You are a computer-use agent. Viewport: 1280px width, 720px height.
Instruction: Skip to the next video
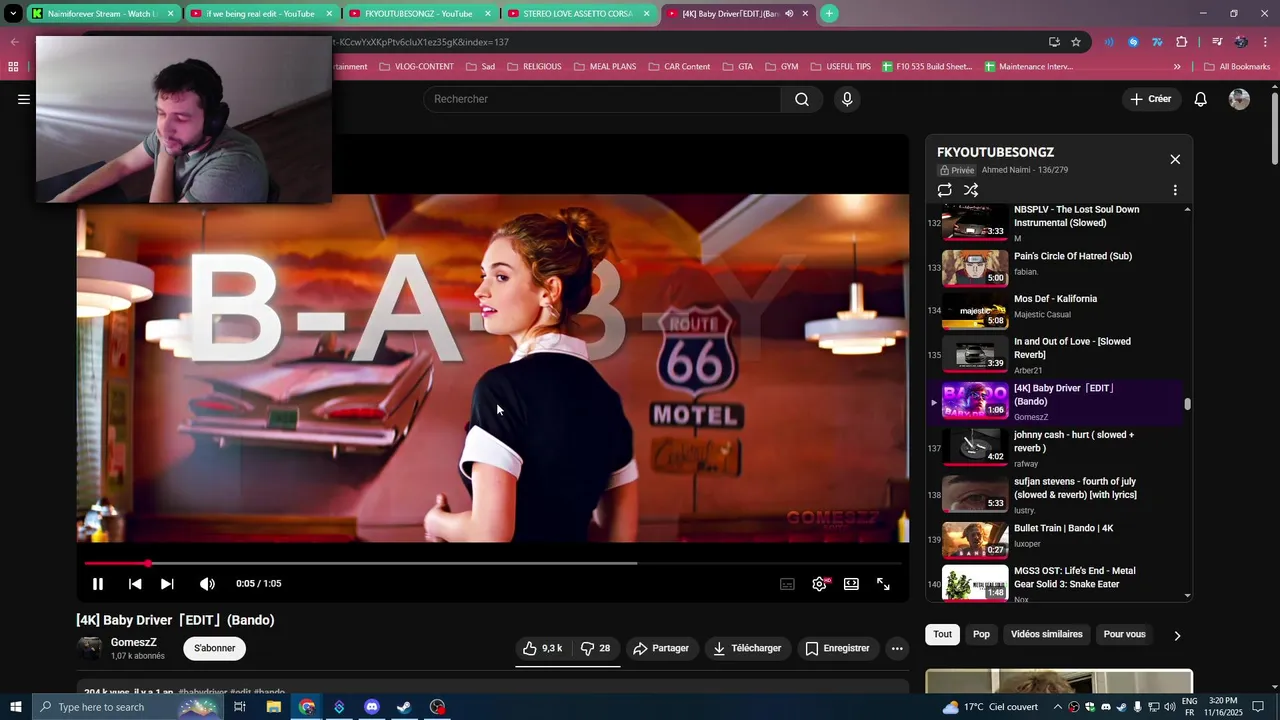coord(167,584)
